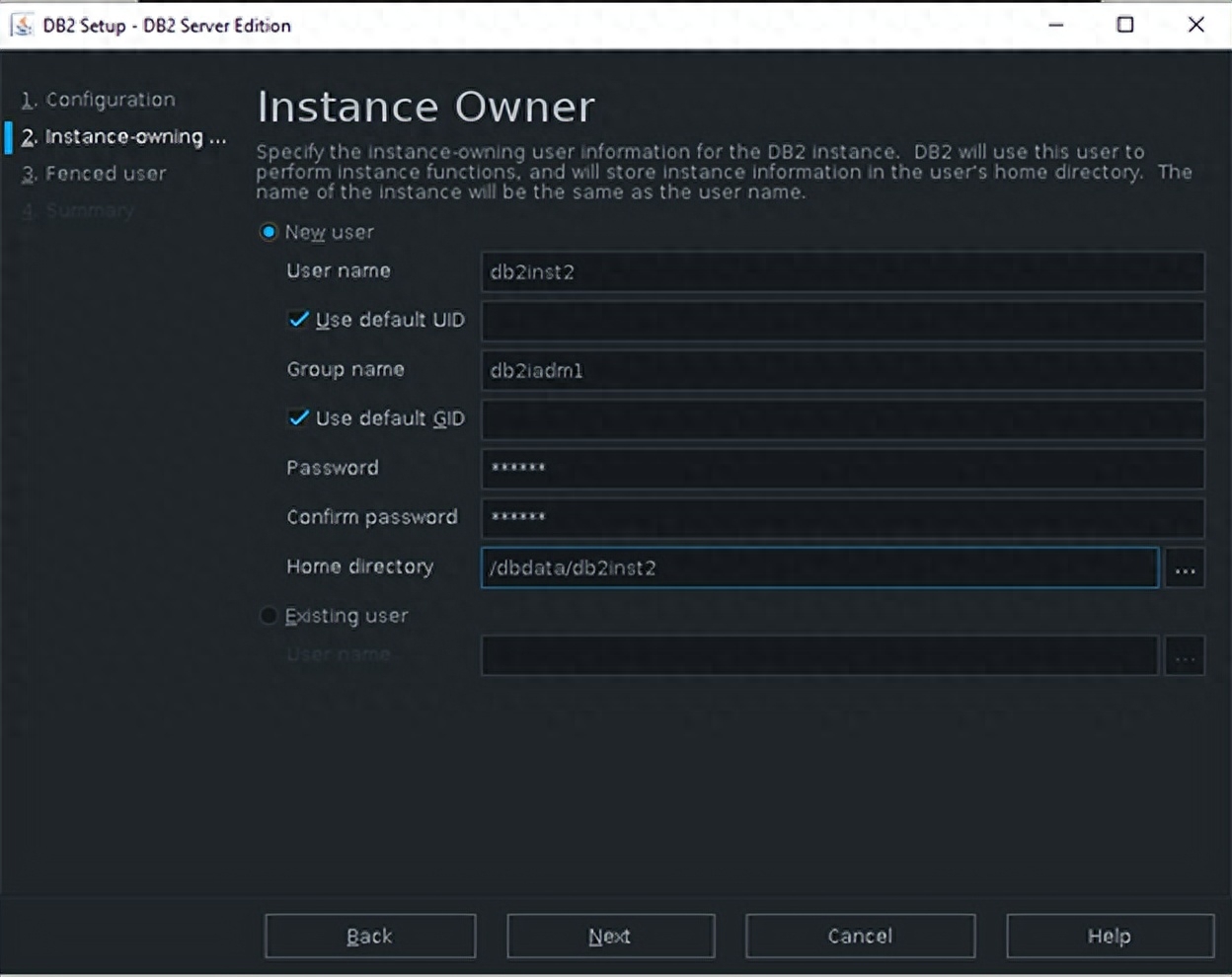Open the Home directory browse ellipsis button
This screenshot has height=977, width=1232.
point(1185,568)
